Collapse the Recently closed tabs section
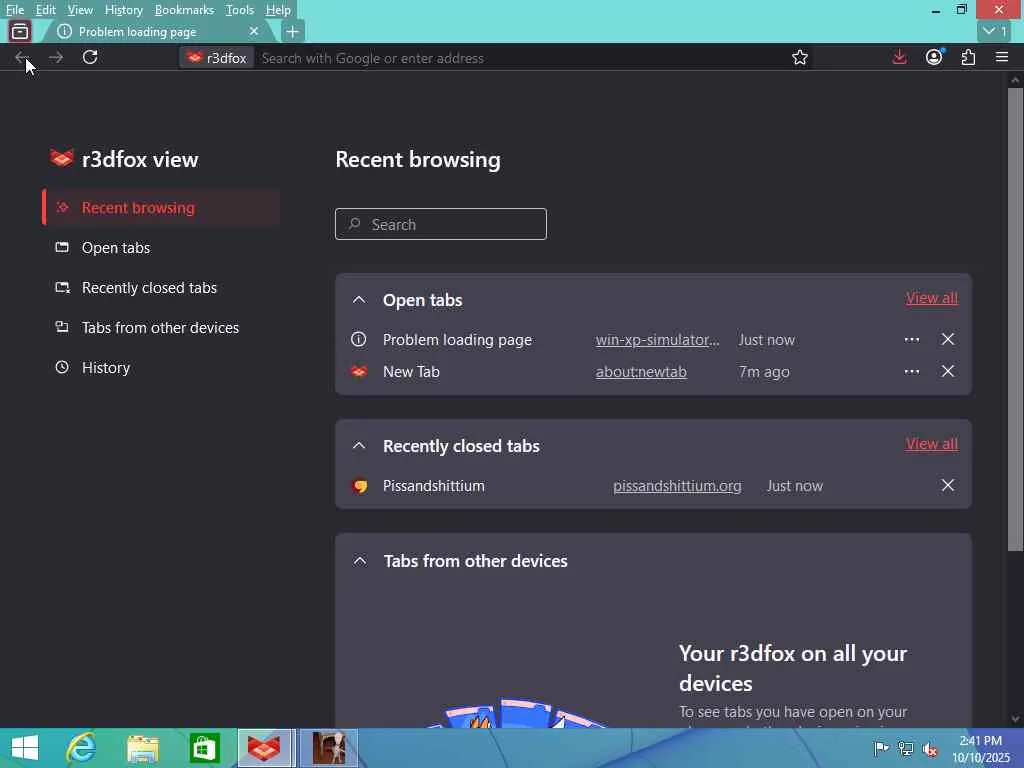Viewport: 1024px width, 768px height. tap(359, 446)
